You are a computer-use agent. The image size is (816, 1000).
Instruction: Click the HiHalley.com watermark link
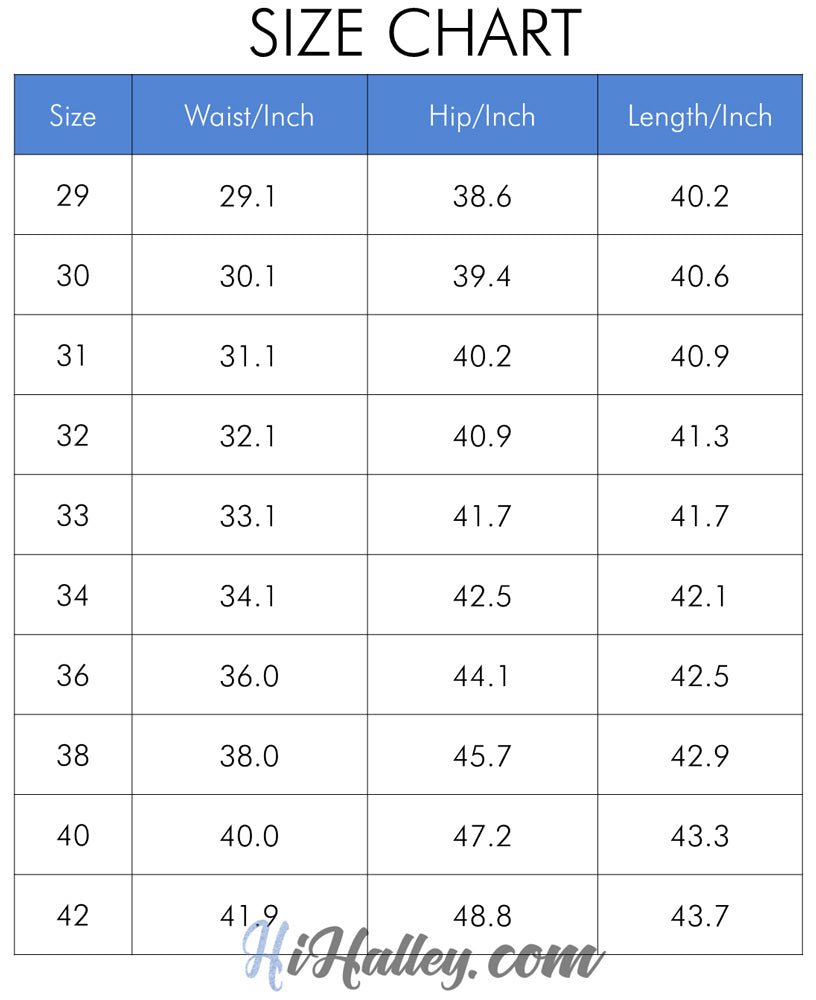coord(423,956)
